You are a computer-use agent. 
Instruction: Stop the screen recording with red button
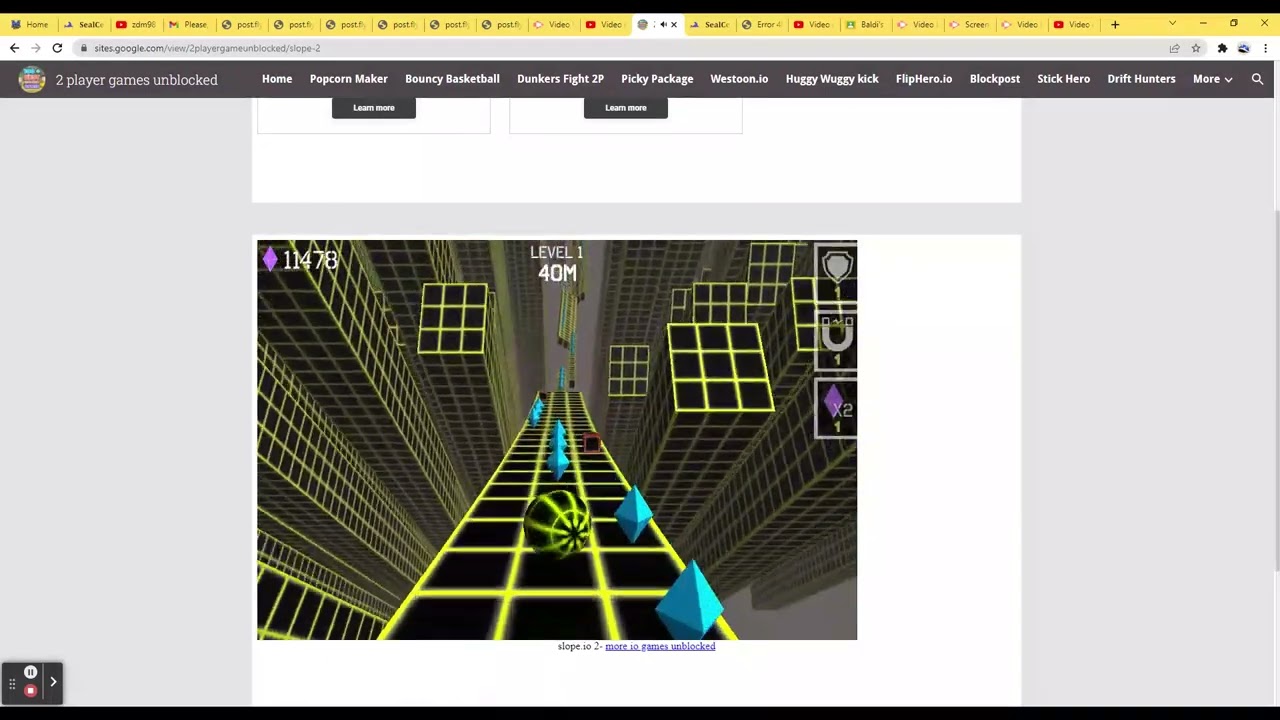click(31, 690)
